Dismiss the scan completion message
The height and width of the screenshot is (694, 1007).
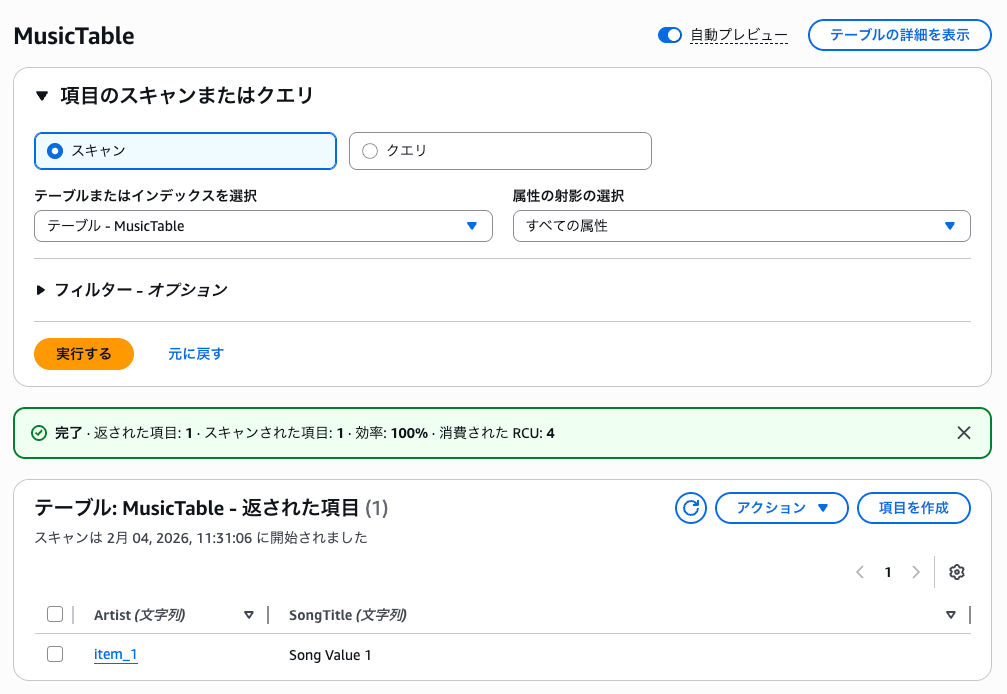[x=963, y=432]
